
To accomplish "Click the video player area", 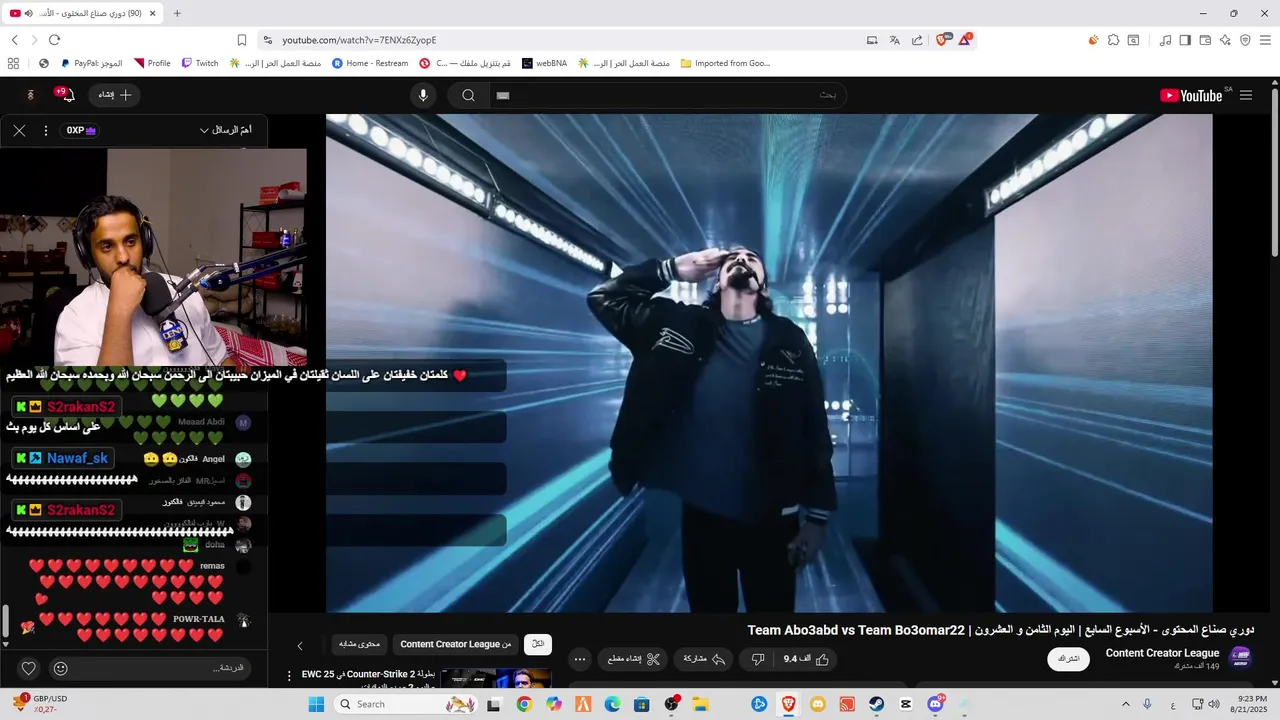I will 769,362.
